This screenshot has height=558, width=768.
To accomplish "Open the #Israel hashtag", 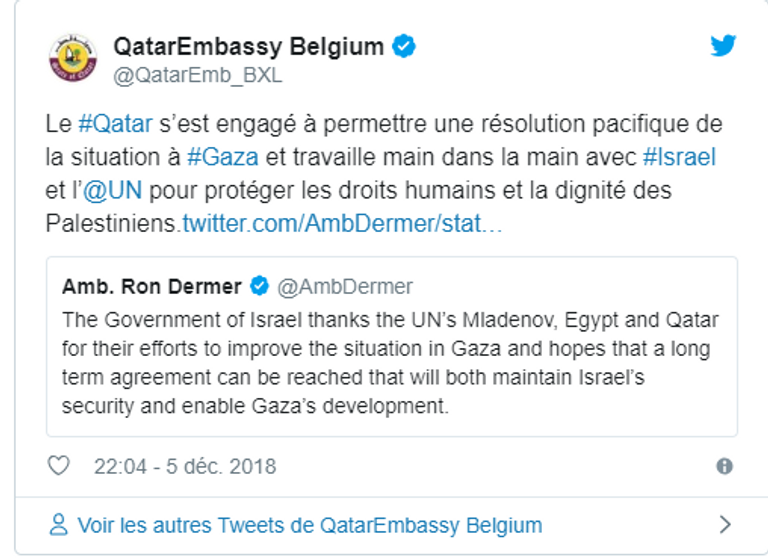I will tap(680, 157).
